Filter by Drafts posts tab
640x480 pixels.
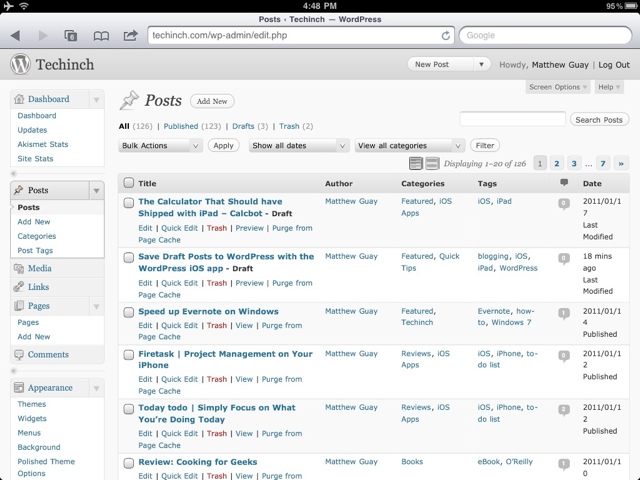point(243,126)
